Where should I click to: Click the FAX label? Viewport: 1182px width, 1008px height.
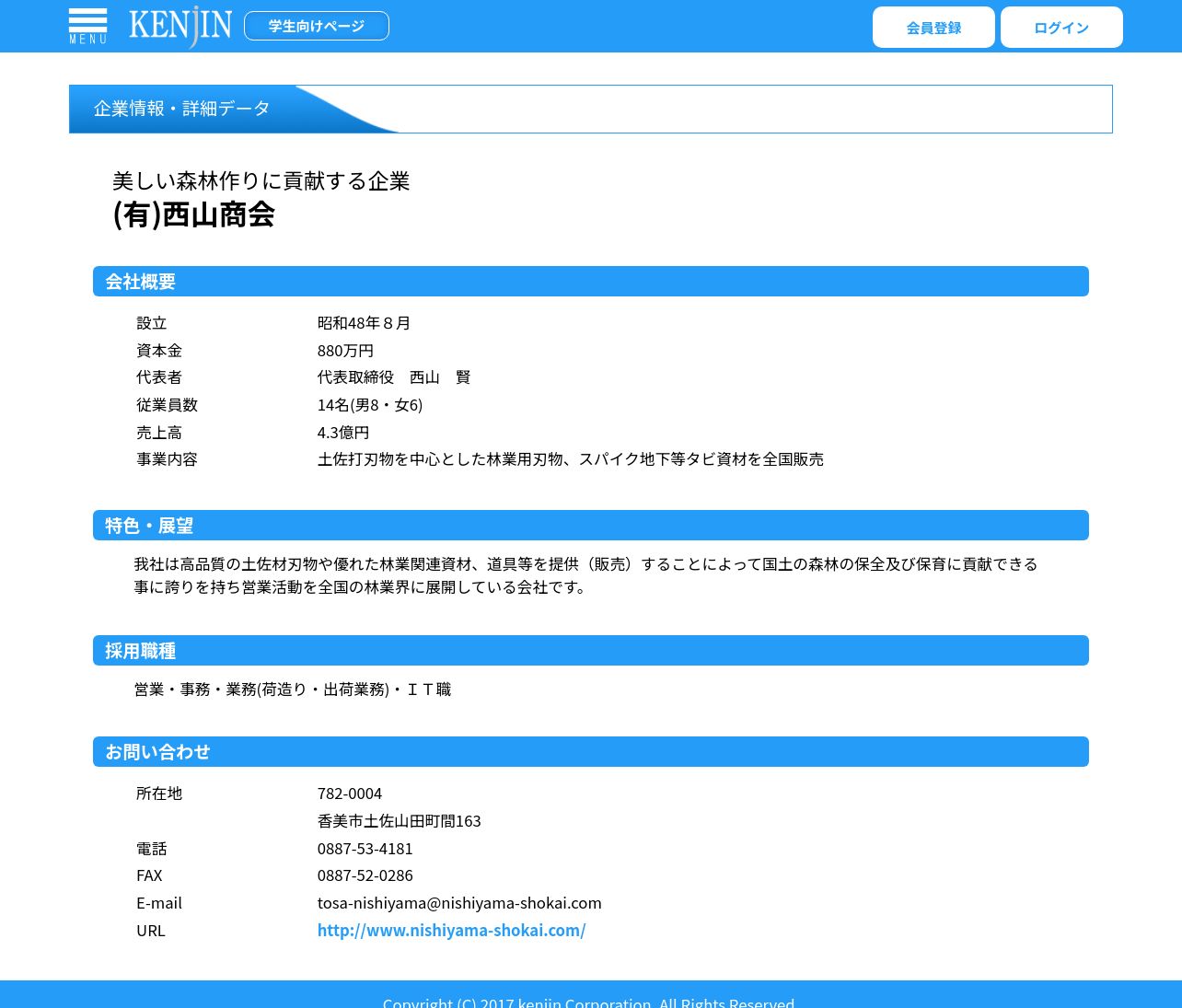click(x=149, y=875)
